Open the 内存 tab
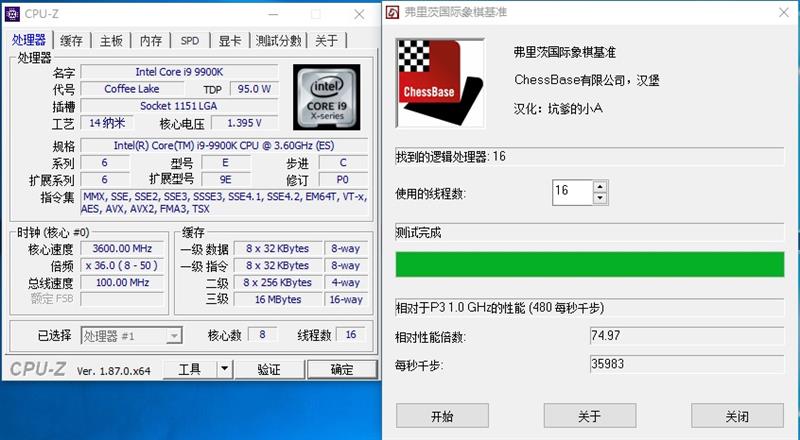Image resolution: width=800 pixels, height=440 pixels. pyautogui.click(x=151, y=41)
